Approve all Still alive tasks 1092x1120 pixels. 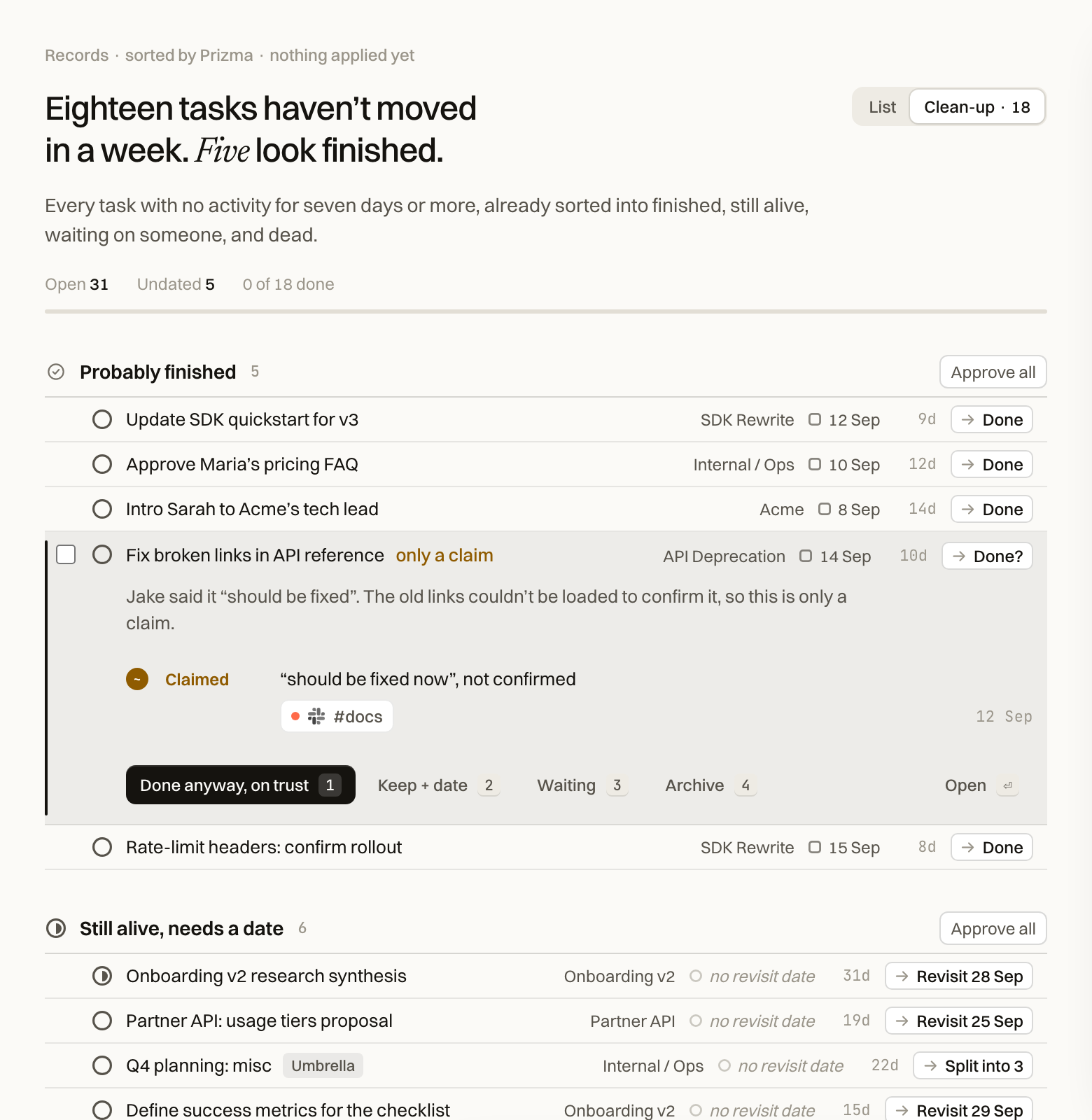coord(993,928)
